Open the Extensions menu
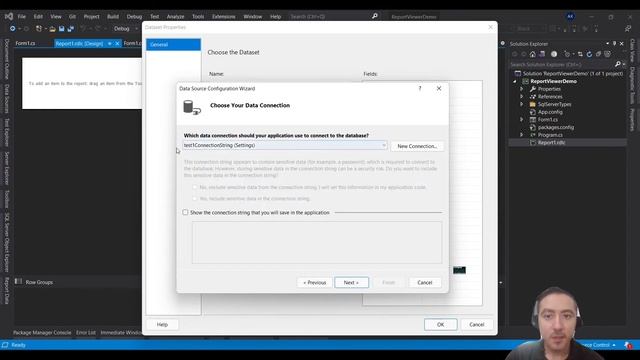This screenshot has width=640, height=360. (x=224, y=17)
